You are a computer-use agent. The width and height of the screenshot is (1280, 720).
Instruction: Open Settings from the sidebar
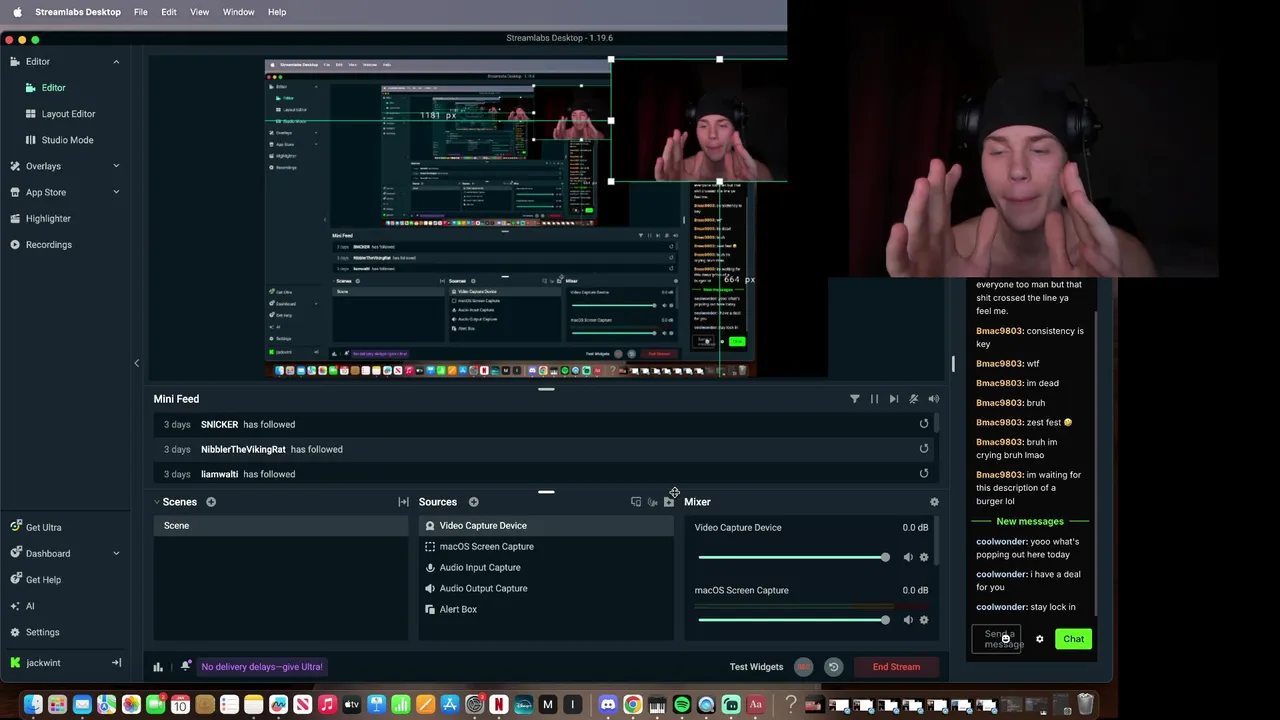click(x=42, y=632)
